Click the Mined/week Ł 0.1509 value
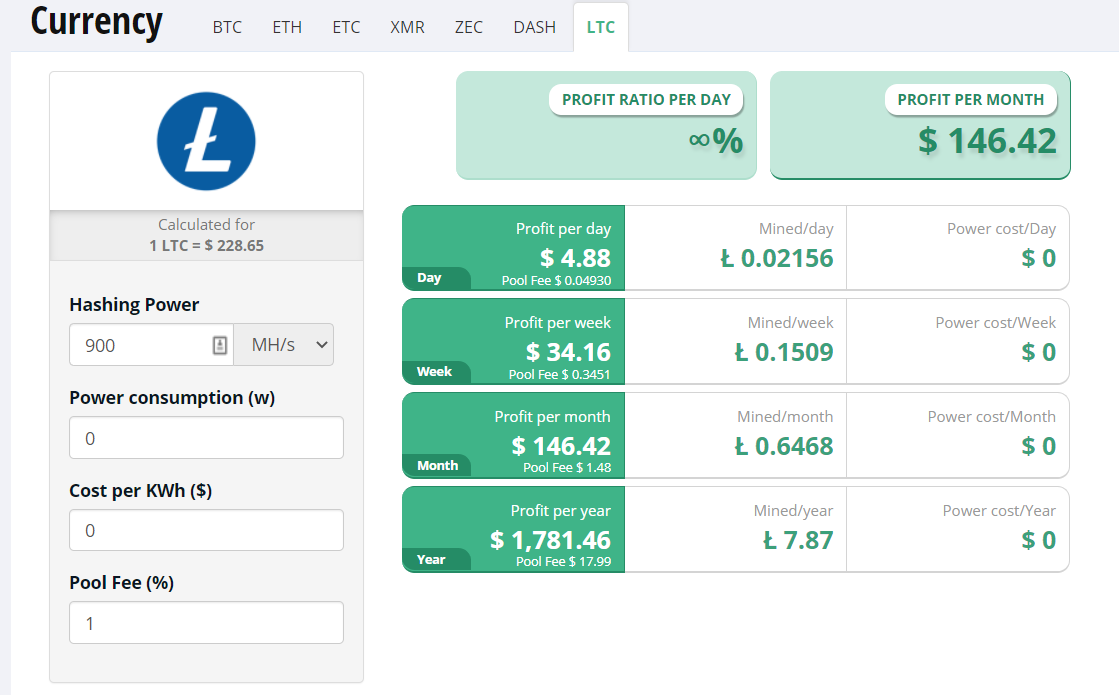This screenshot has height=695, width=1119. click(x=784, y=352)
